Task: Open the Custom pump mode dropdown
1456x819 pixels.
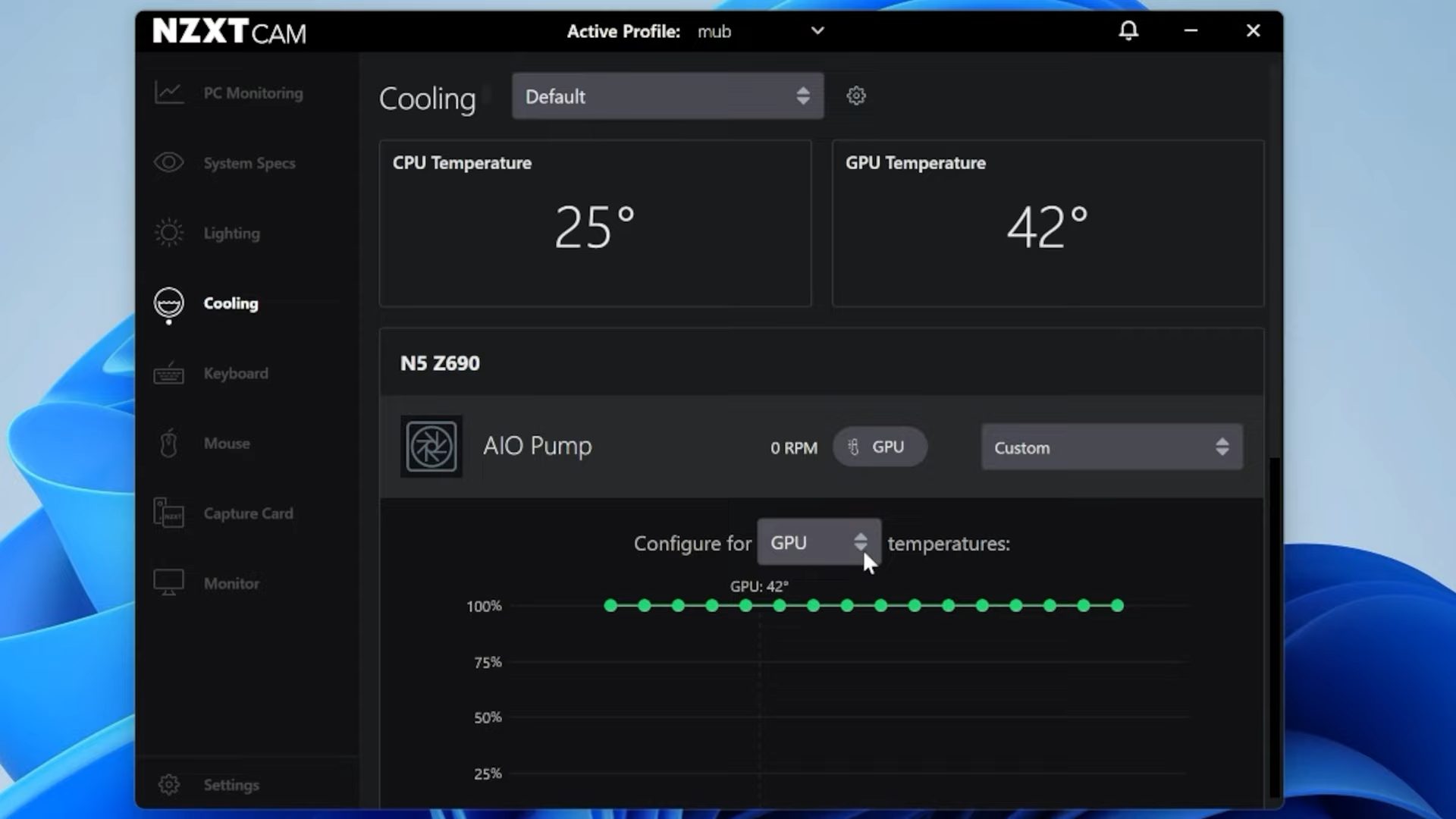Action: coord(1112,447)
